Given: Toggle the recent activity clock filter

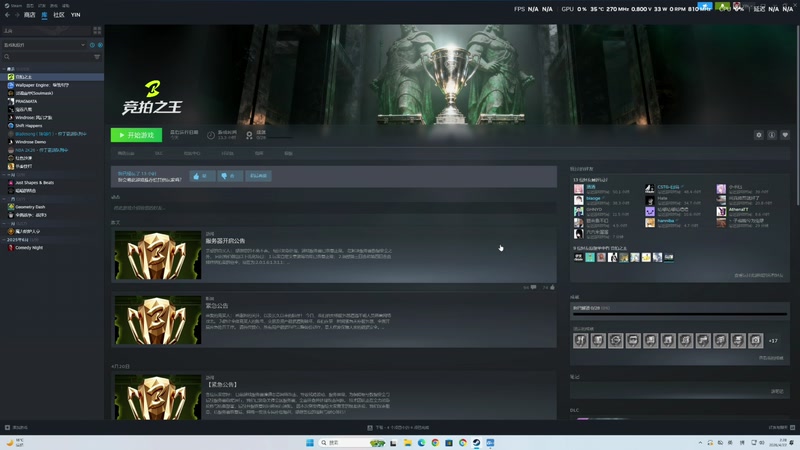Looking at the screenshot, I should [92, 45].
